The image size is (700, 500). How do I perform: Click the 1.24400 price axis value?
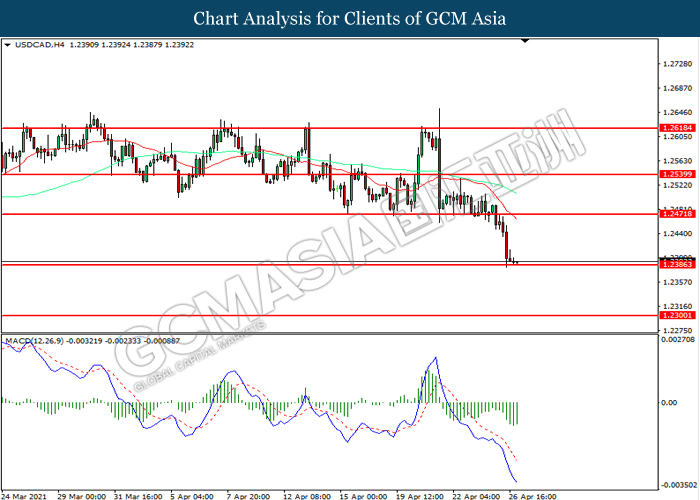pos(678,233)
